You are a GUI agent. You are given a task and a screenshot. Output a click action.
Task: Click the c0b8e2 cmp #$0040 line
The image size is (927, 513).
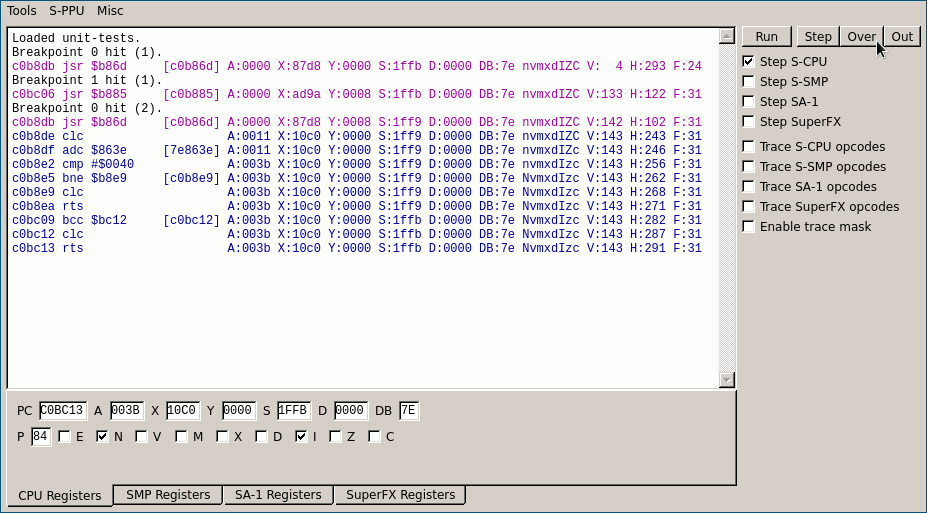(x=356, y=164)
